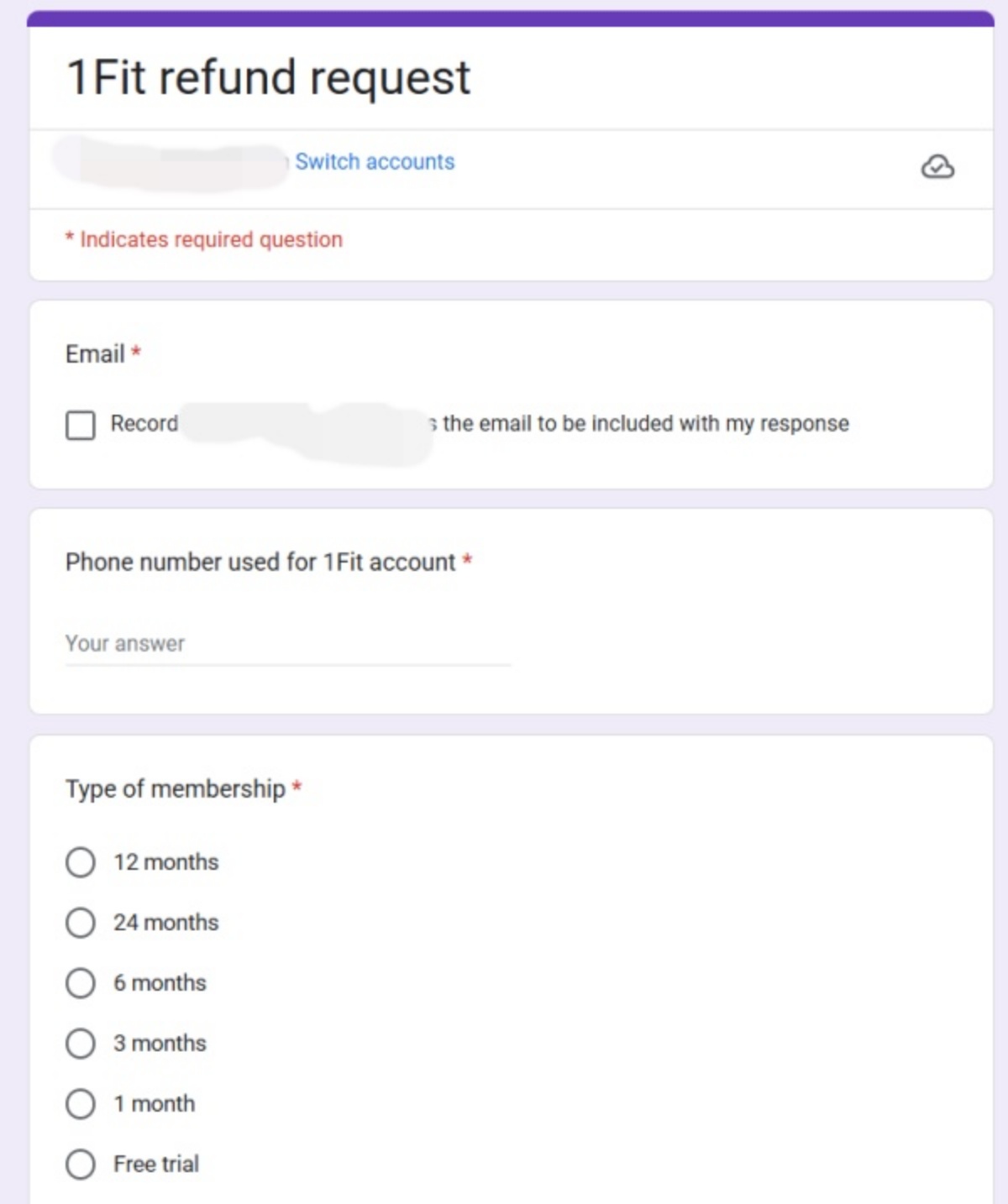Choose the 3 months radio button
The width and height of the screenshot is (1008, 1204).
(81, 1044)
